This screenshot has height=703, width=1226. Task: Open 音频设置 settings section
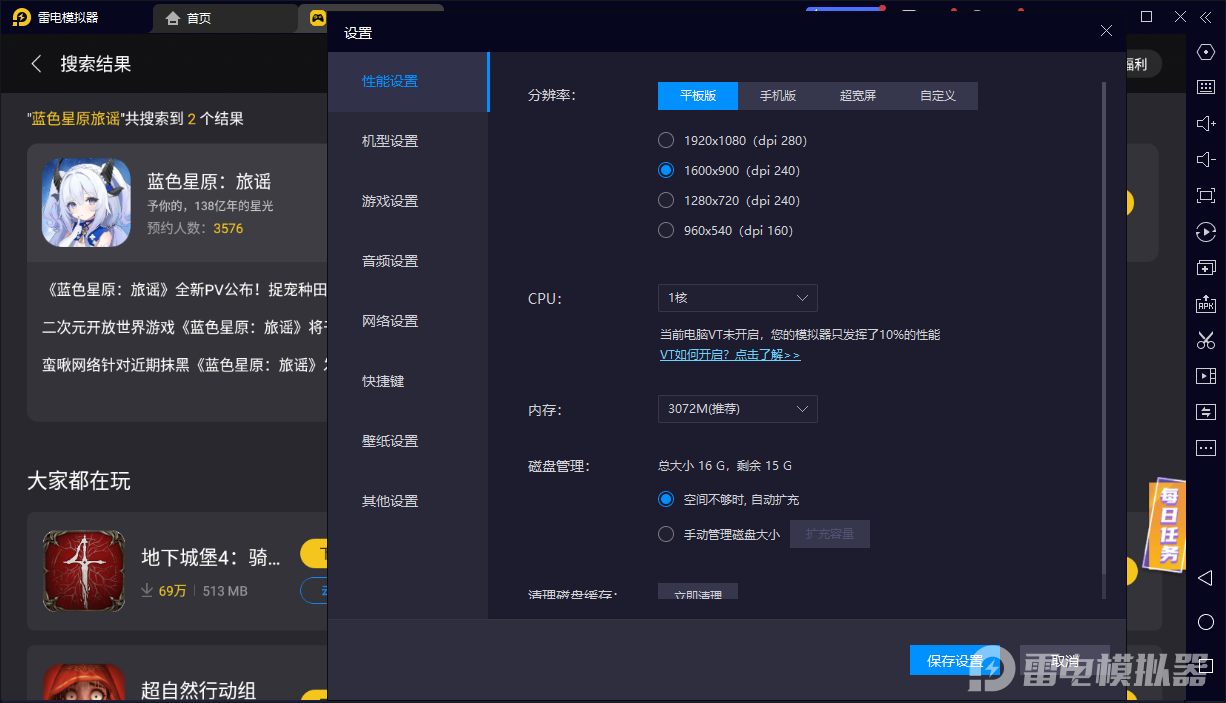408,261
